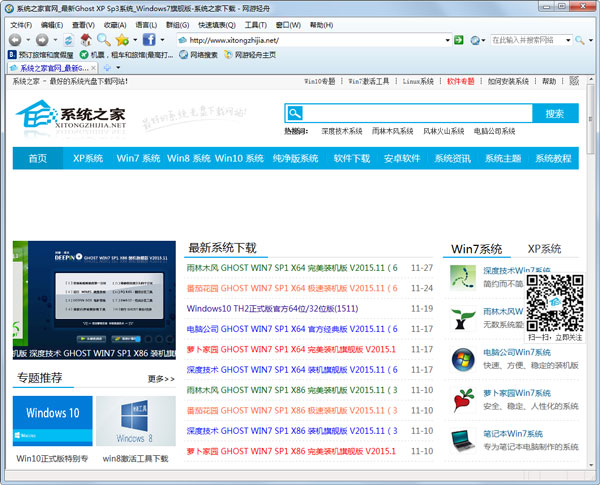This screenshot has height=485, width=600.
Task: Expand the Forward button history dropdown
Action: (x=55, y=40)
